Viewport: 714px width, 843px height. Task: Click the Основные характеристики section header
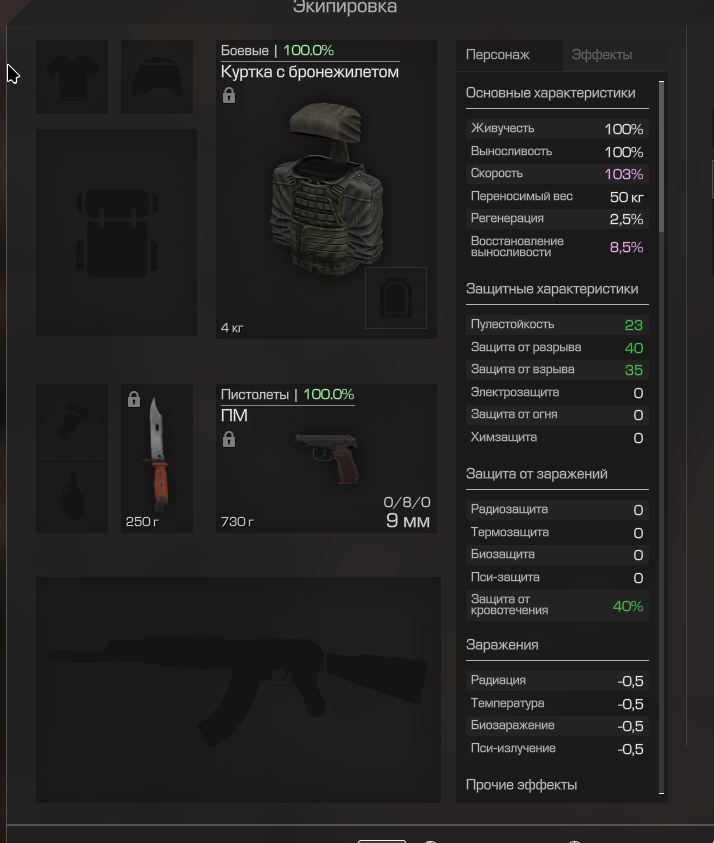(551, 93)
